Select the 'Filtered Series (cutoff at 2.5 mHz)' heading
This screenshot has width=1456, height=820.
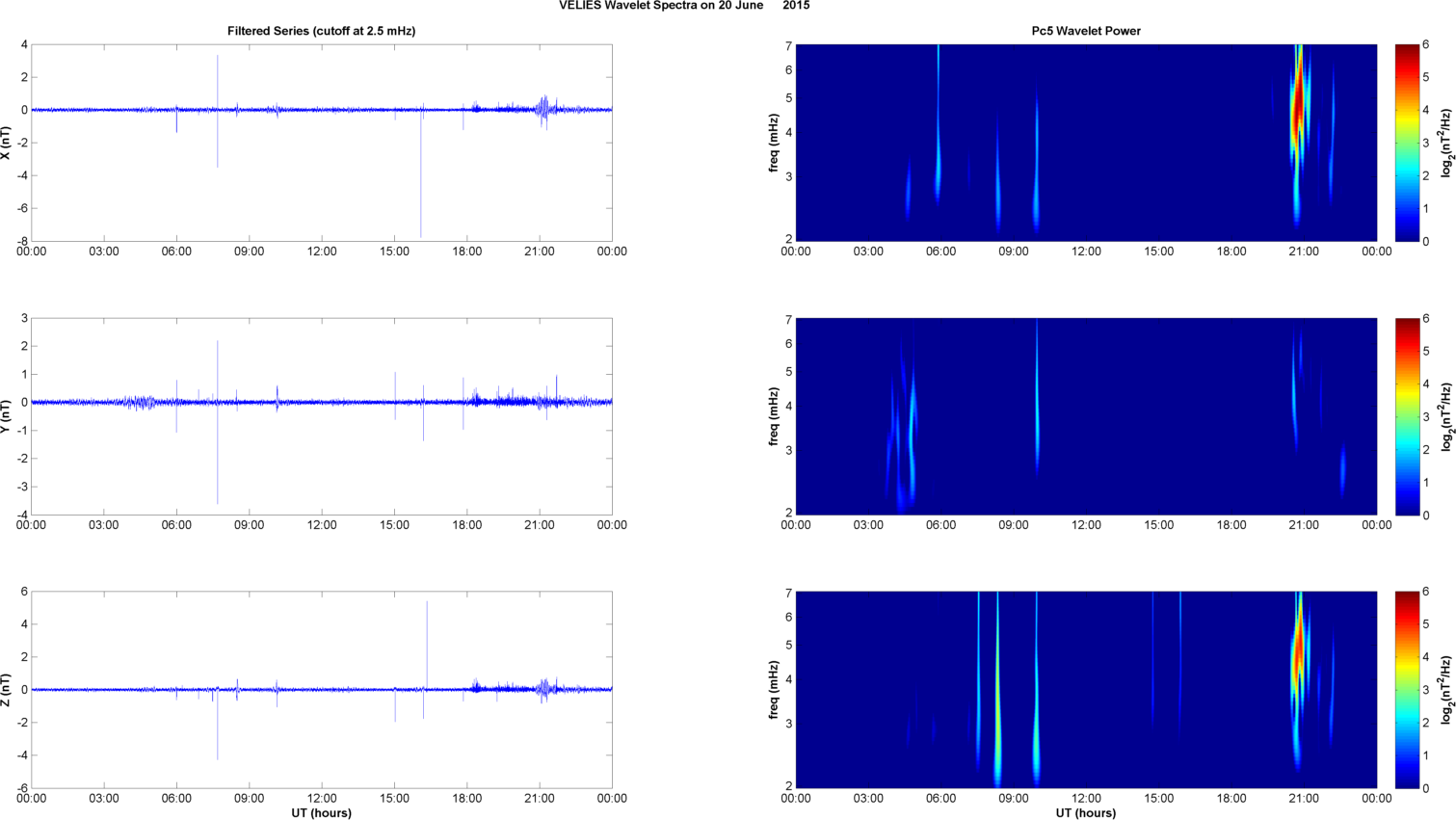click(322, 31)
